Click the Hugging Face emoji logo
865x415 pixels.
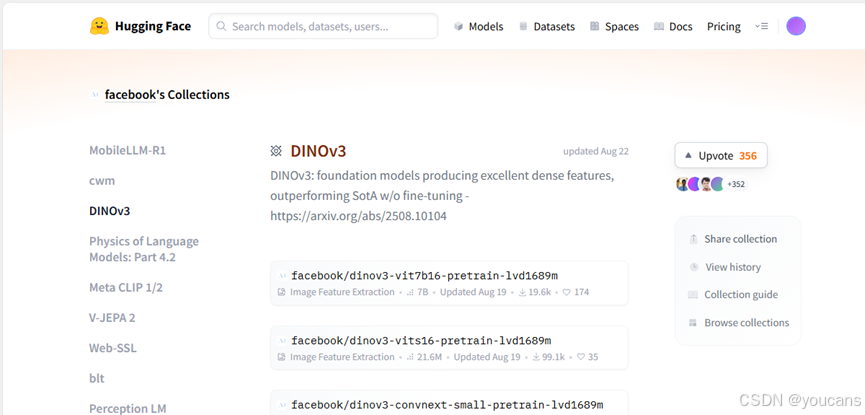pos(99,26)
